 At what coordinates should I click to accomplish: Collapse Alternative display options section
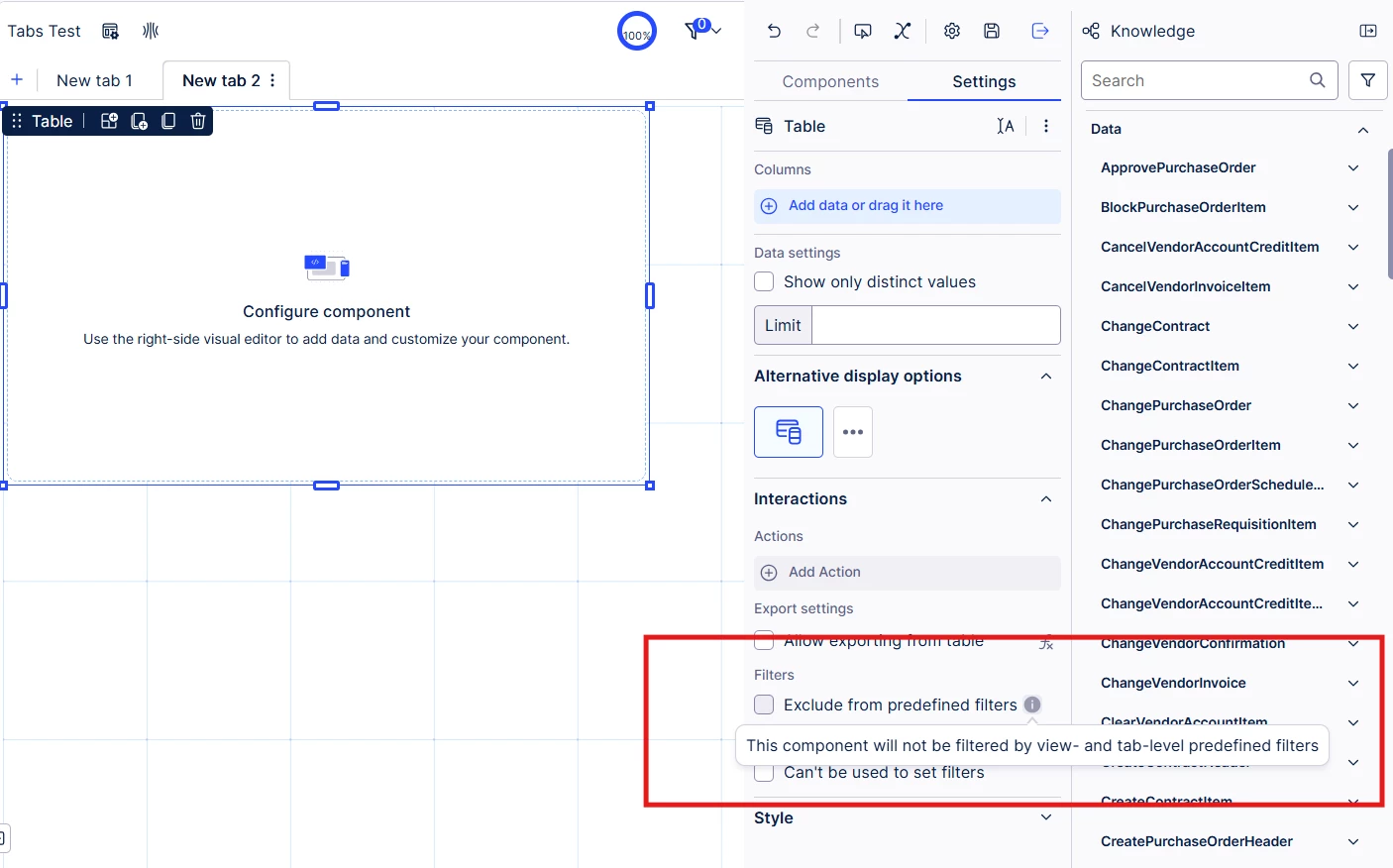click(1046, 377)
